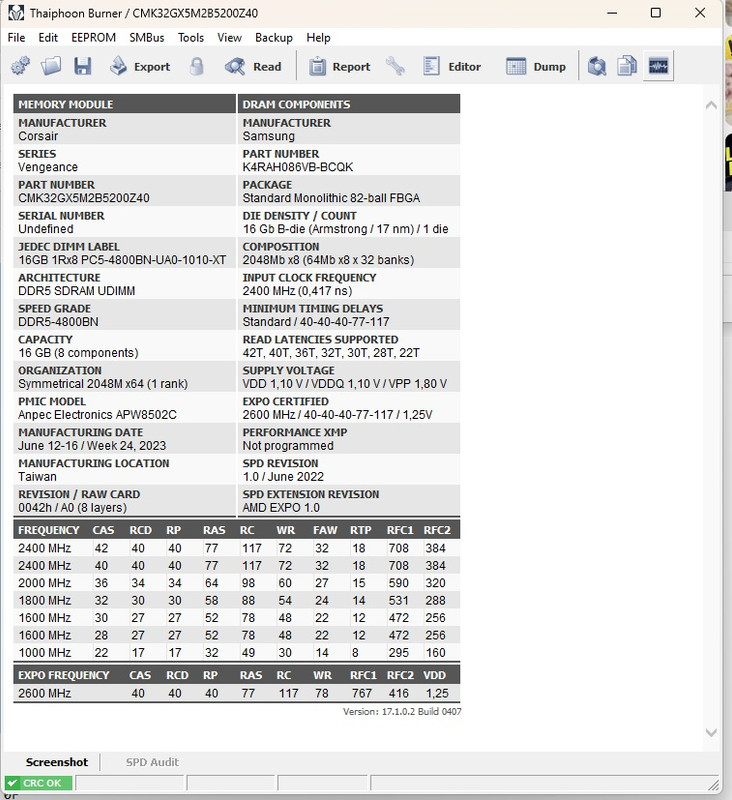Image resolution: width=732 pixels, height=800 pixels.
Task: Click the Export toolbar button
Action: click(140, 66)
